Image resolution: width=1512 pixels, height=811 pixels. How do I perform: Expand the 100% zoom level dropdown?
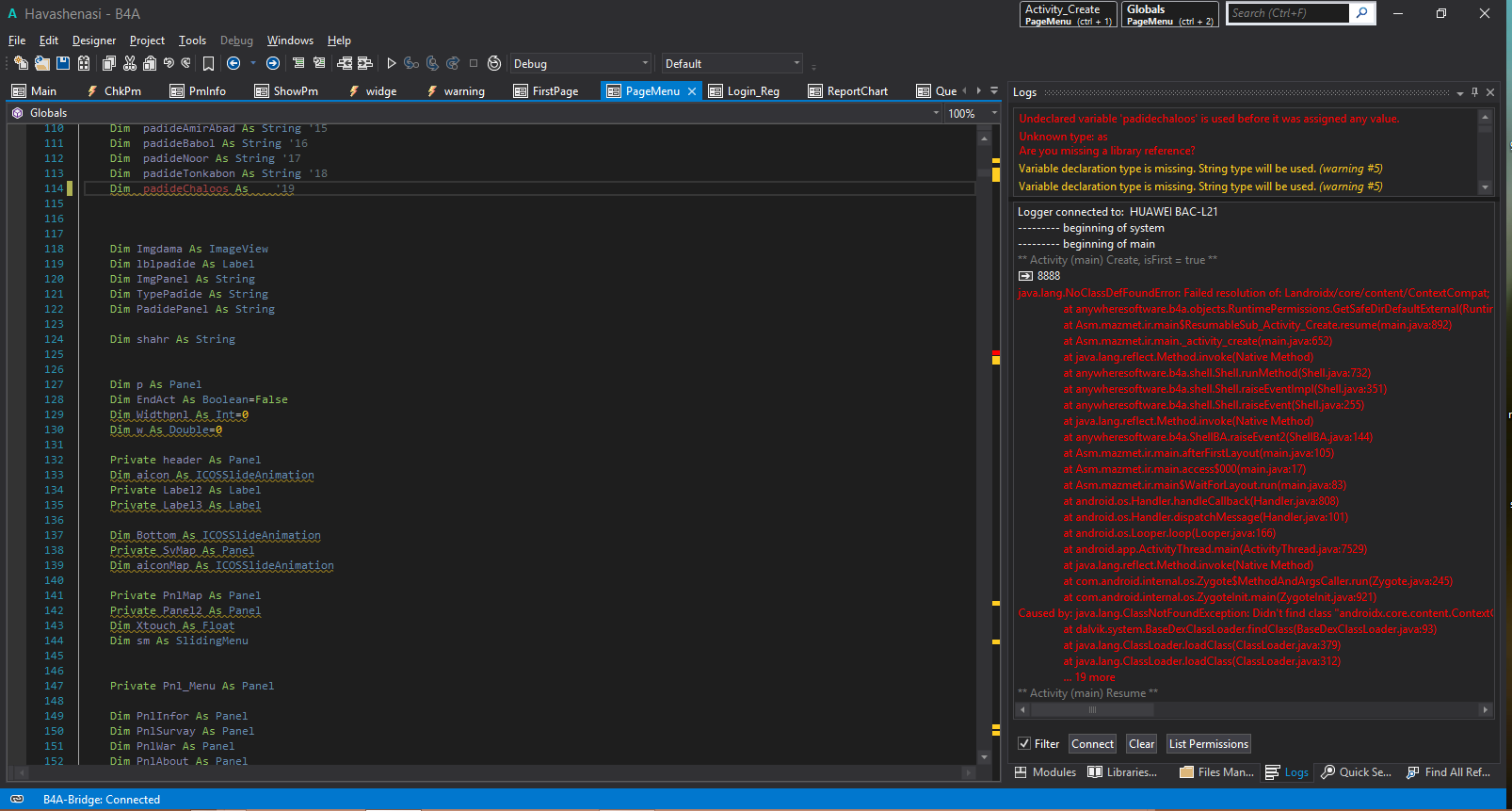coord(994,113)
